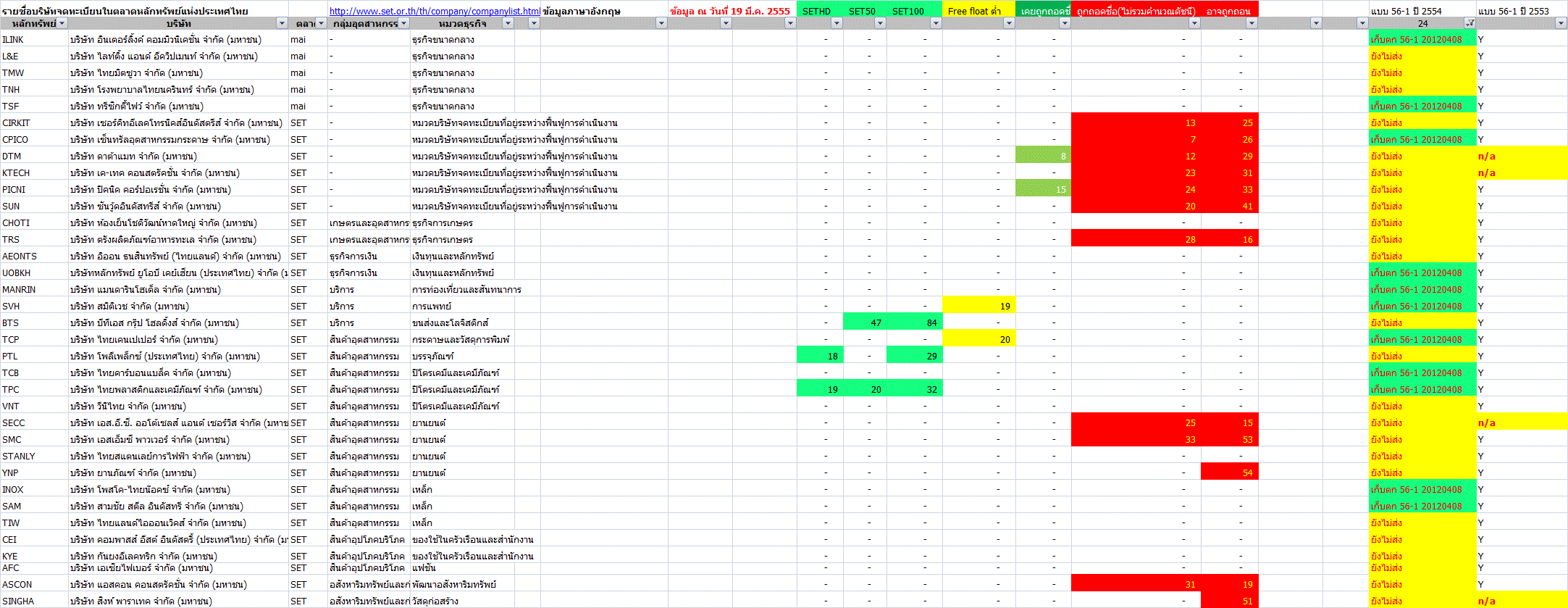1568x608 pixels.
Task: Select the green 84 cell in BTS row
Action: [914, 322]
